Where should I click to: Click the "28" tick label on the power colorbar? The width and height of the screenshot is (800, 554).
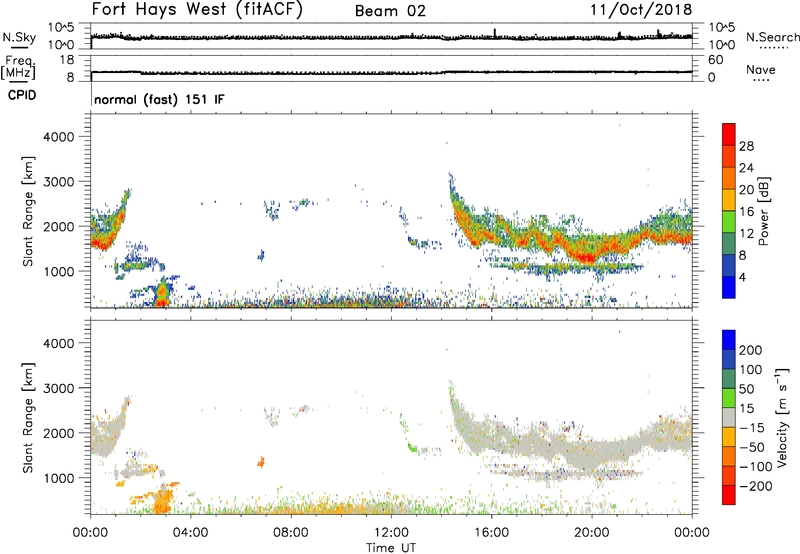[x=746, y=146]
